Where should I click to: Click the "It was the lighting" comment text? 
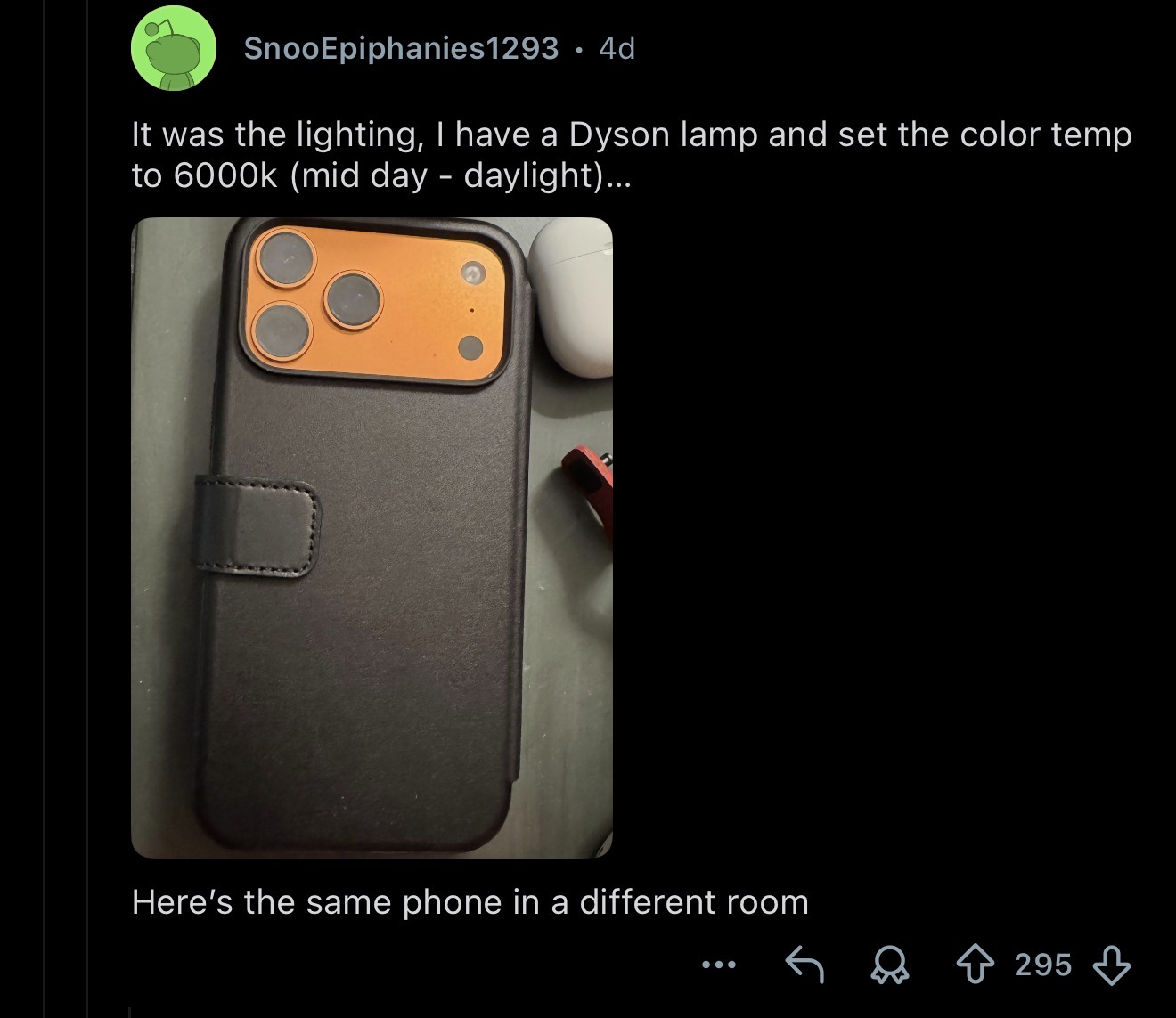(x=632, y=155)
